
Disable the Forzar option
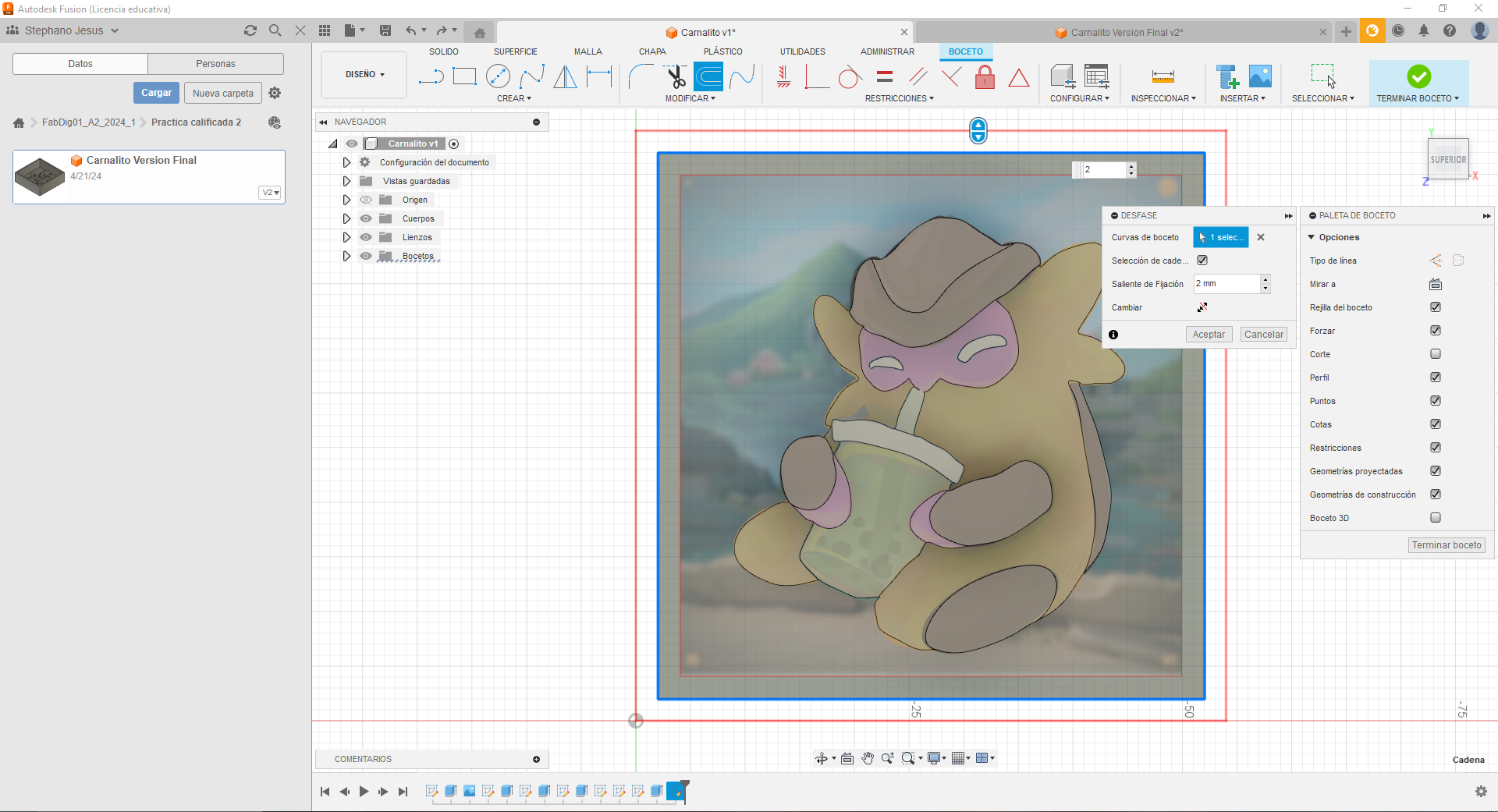click(1436, 331)
